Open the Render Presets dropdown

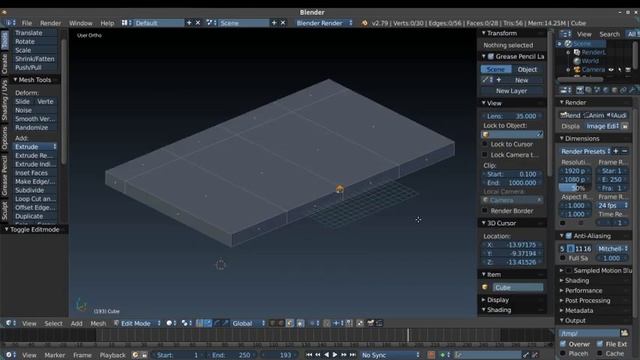(x=586, y=151)
